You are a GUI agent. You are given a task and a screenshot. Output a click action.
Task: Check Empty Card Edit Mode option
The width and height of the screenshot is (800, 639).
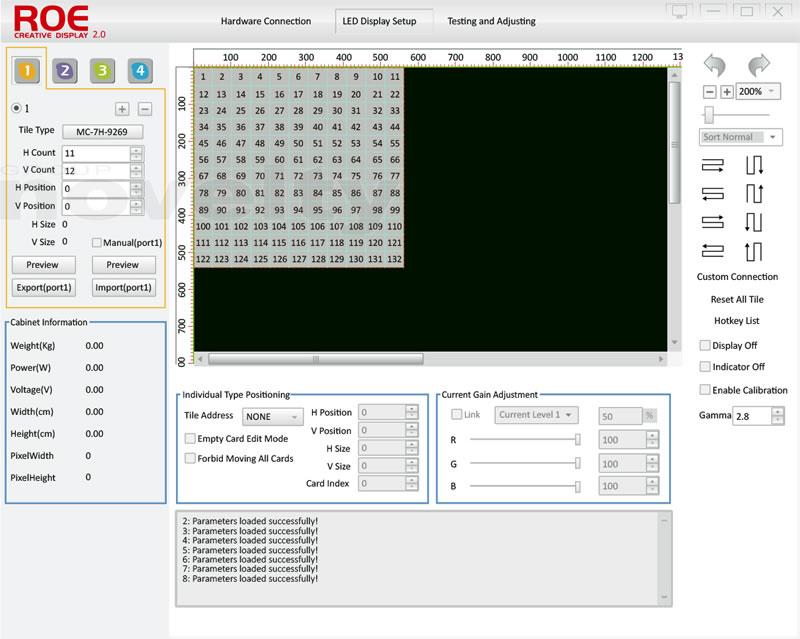coord(190,438)
